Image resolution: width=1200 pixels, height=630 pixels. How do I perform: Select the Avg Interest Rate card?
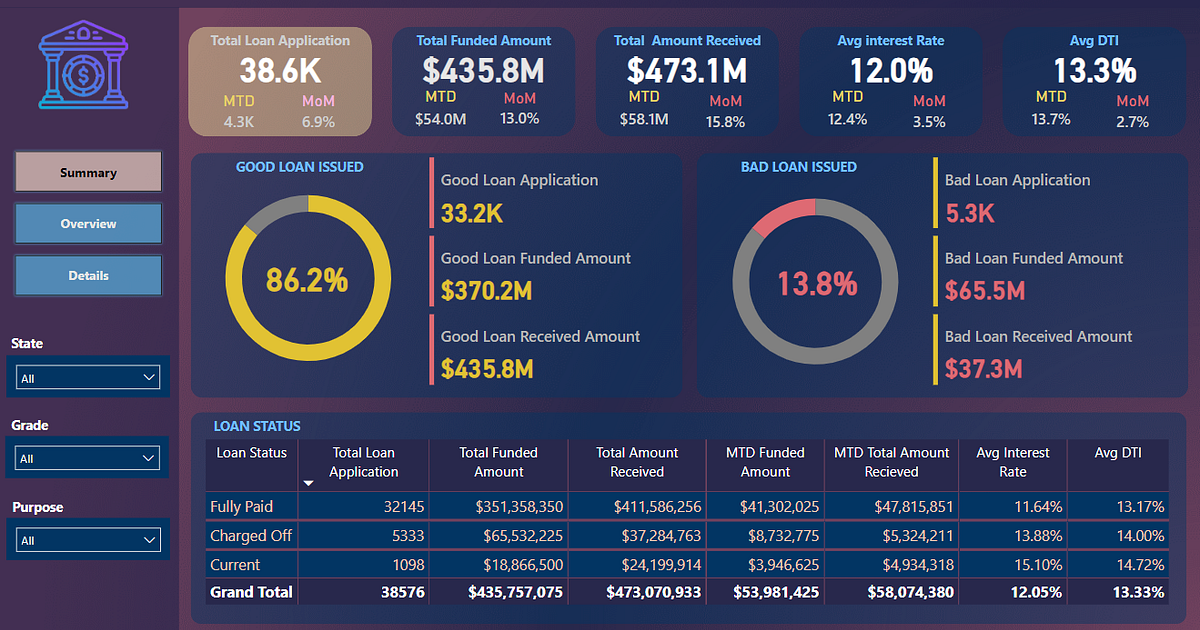tap(890, 80)
